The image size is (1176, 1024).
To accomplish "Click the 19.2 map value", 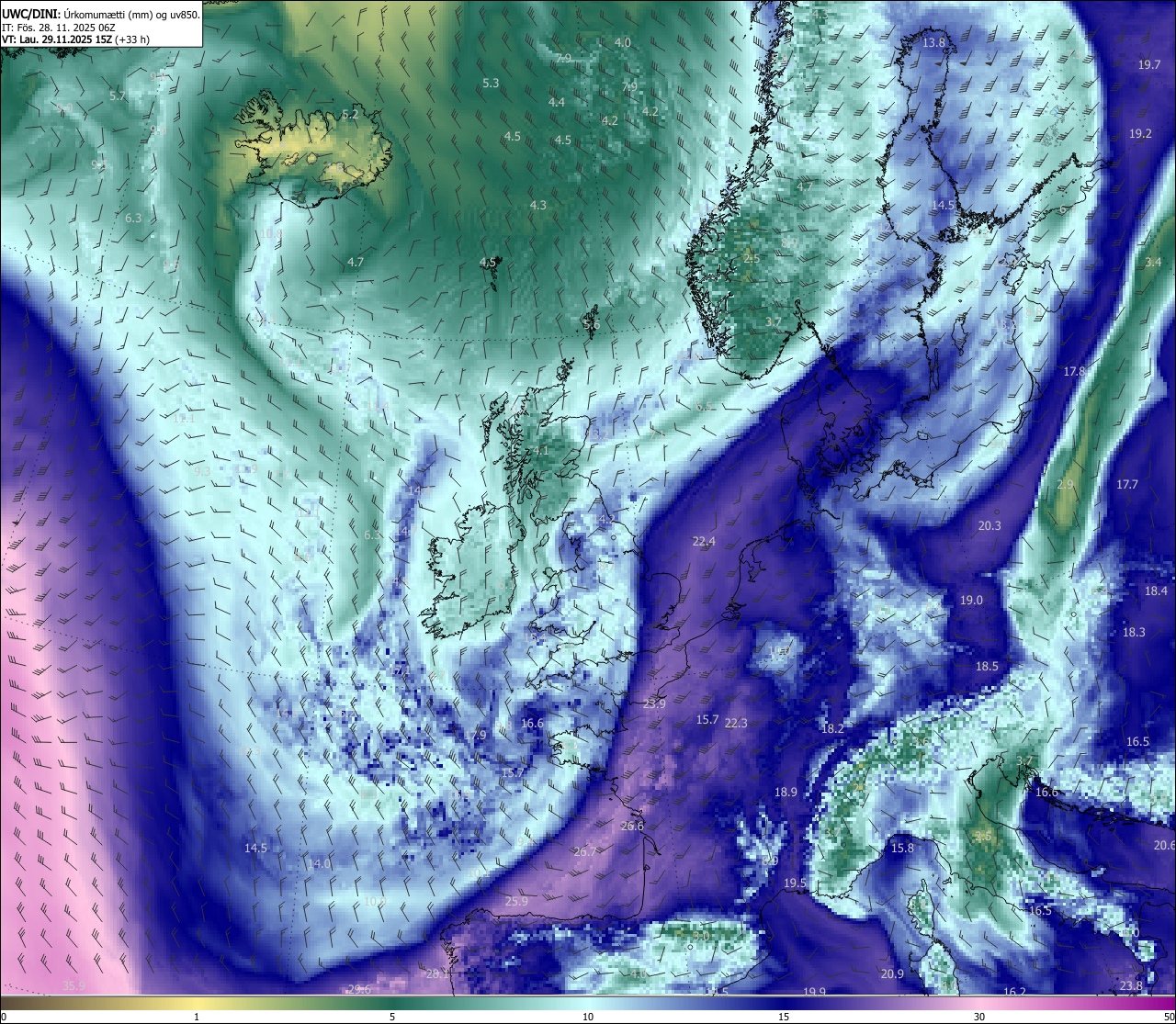I will (x=1140, y=133).
